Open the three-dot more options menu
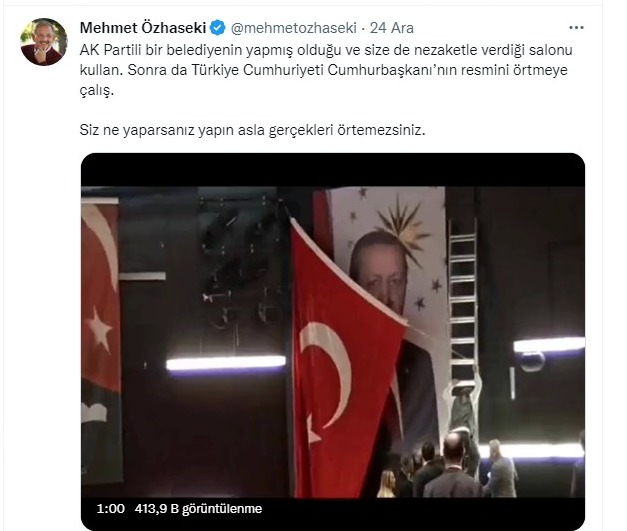Screen dimensions: 627x531 pos(576,28)
